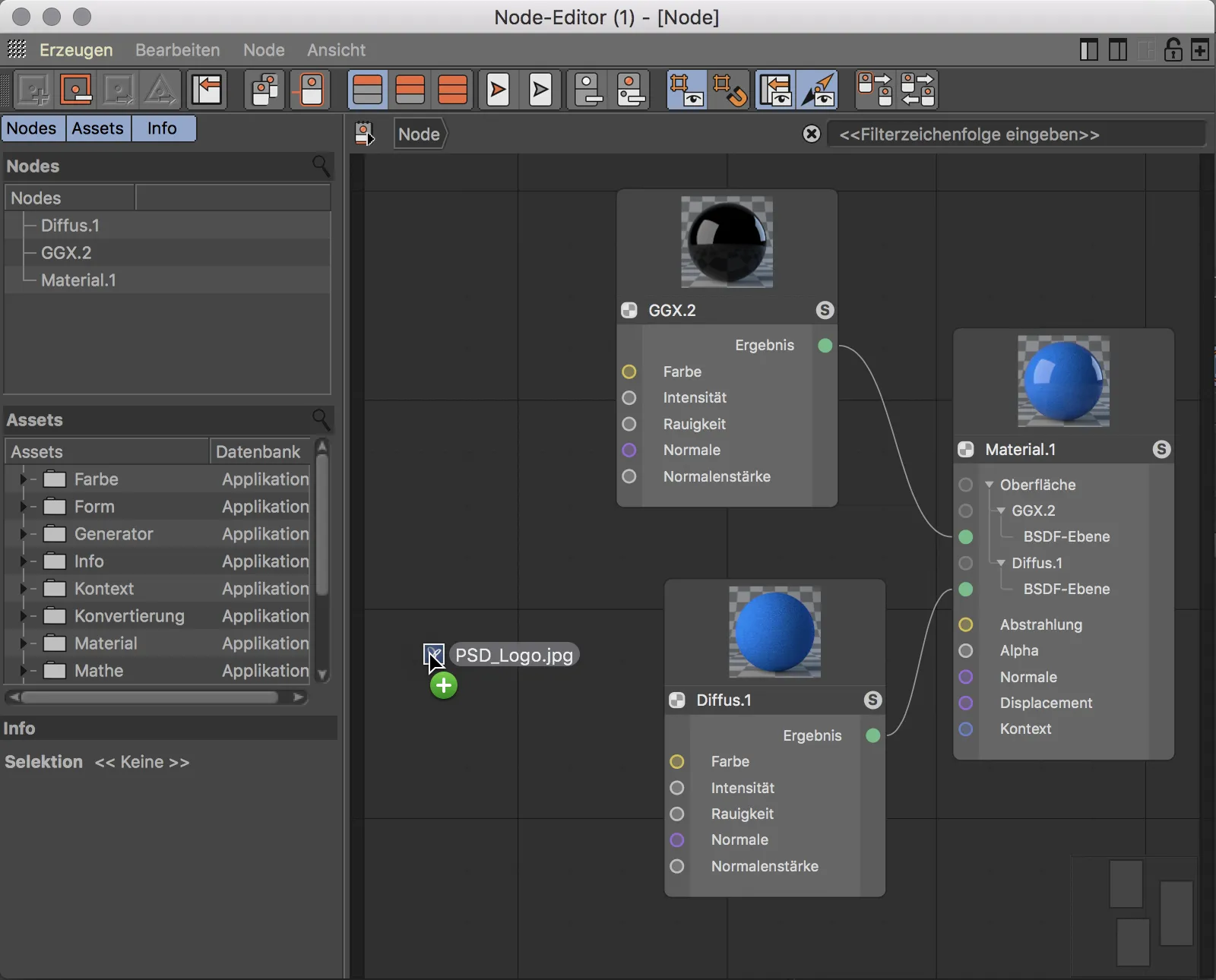Screen dimensions: 1216x980
Task: Select the second port display mode icon
Action: 410,90
